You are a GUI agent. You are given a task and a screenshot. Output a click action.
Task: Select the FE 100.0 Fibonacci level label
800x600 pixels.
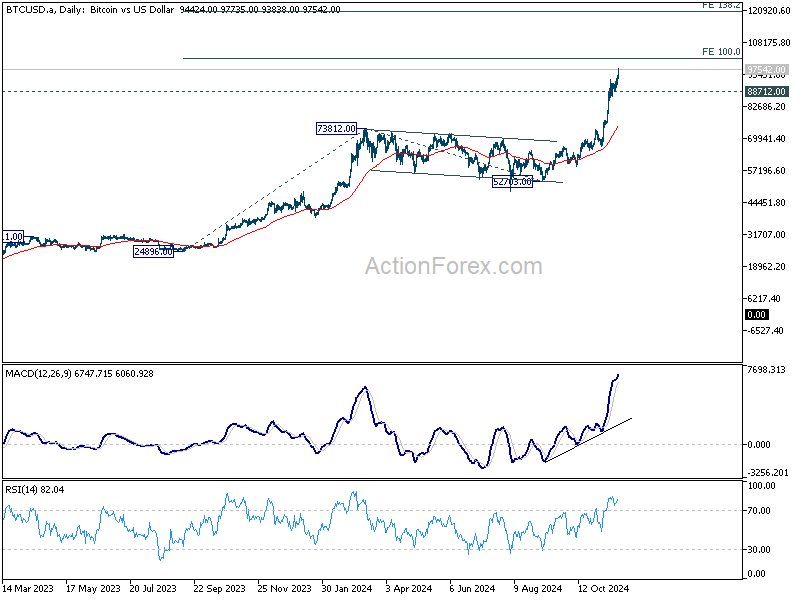coord(721,52)
